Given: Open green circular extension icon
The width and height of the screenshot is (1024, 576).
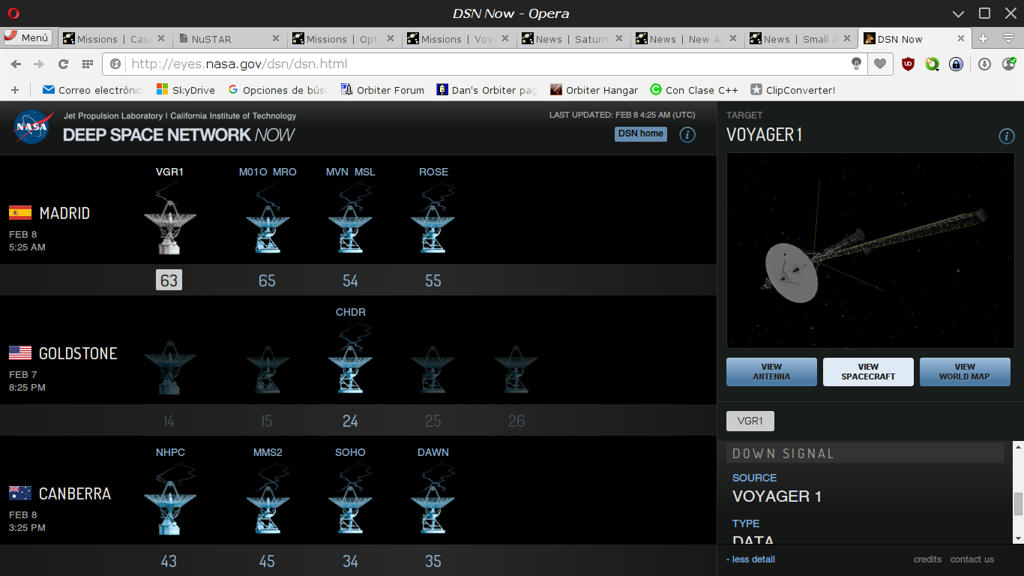Looking at the screenshot, I should coord(932,64).
